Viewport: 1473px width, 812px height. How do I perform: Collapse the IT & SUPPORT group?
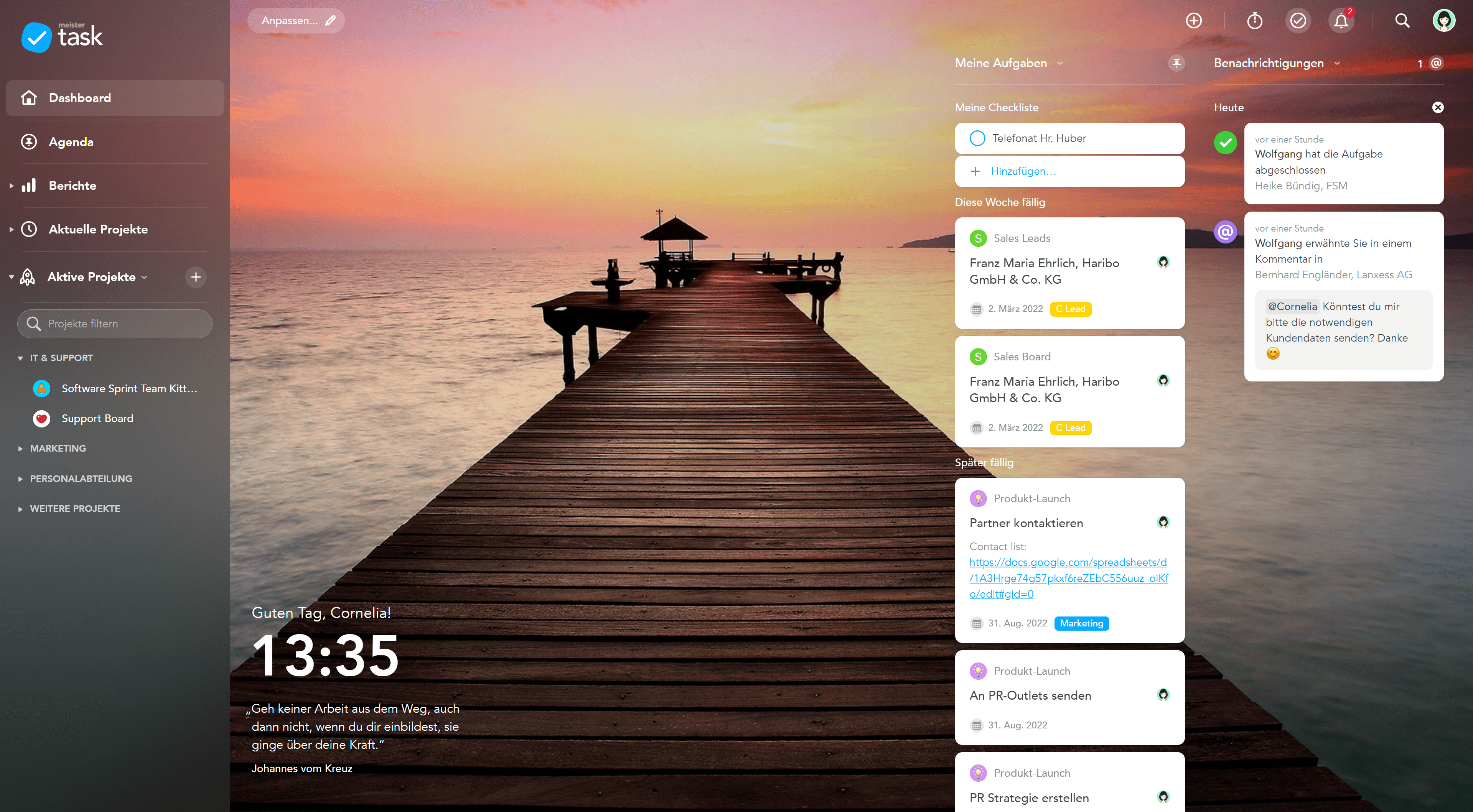21,358
